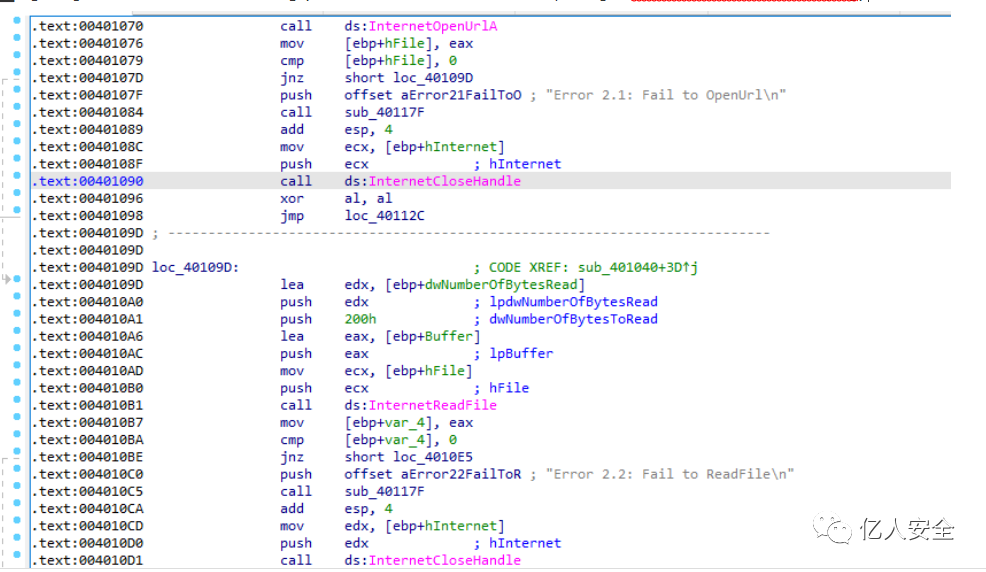Select the xor mnemonic at 00401096

[292, 199]
